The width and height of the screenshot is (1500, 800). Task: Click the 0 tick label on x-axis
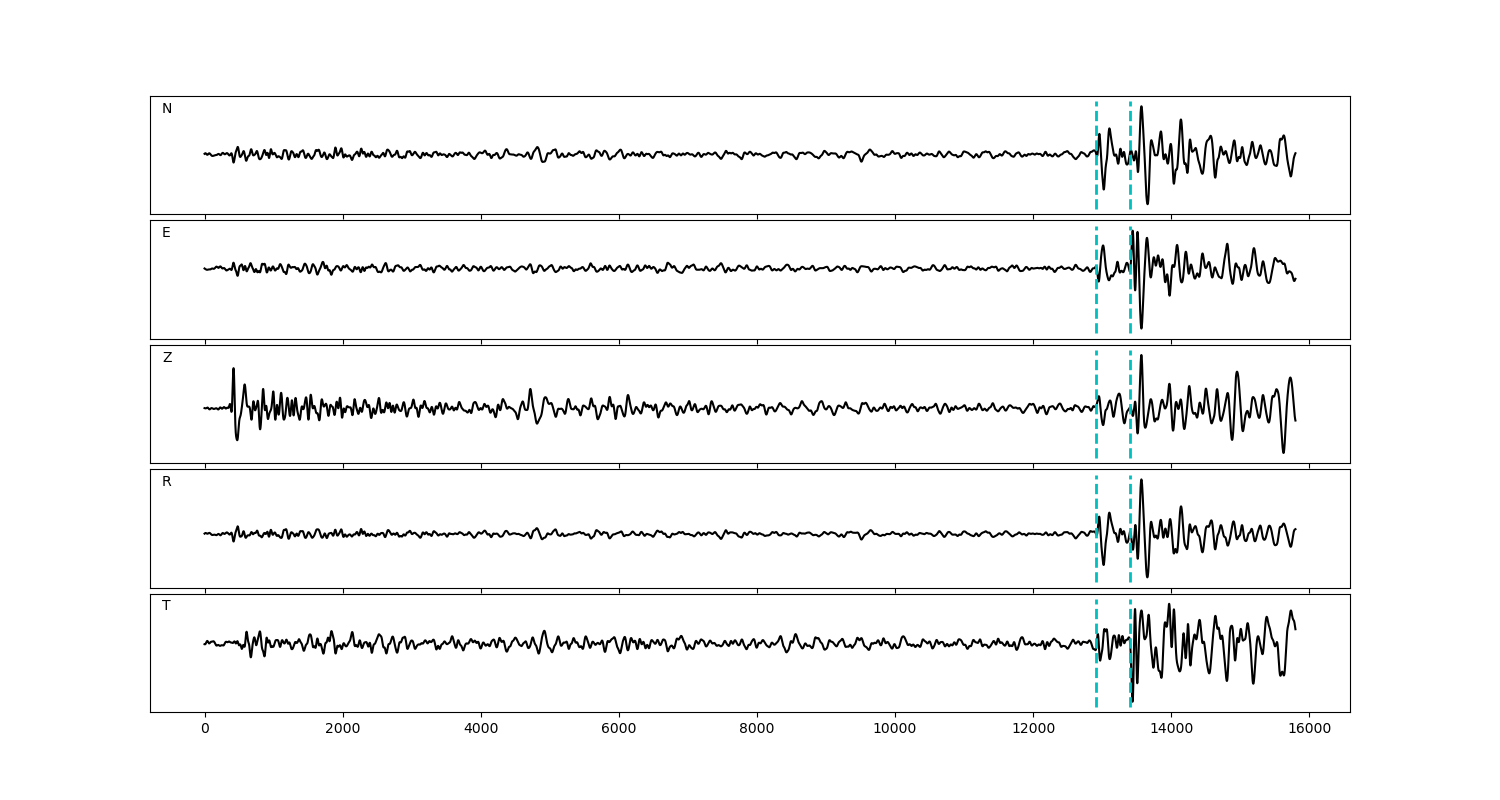[x=205, y=730]
